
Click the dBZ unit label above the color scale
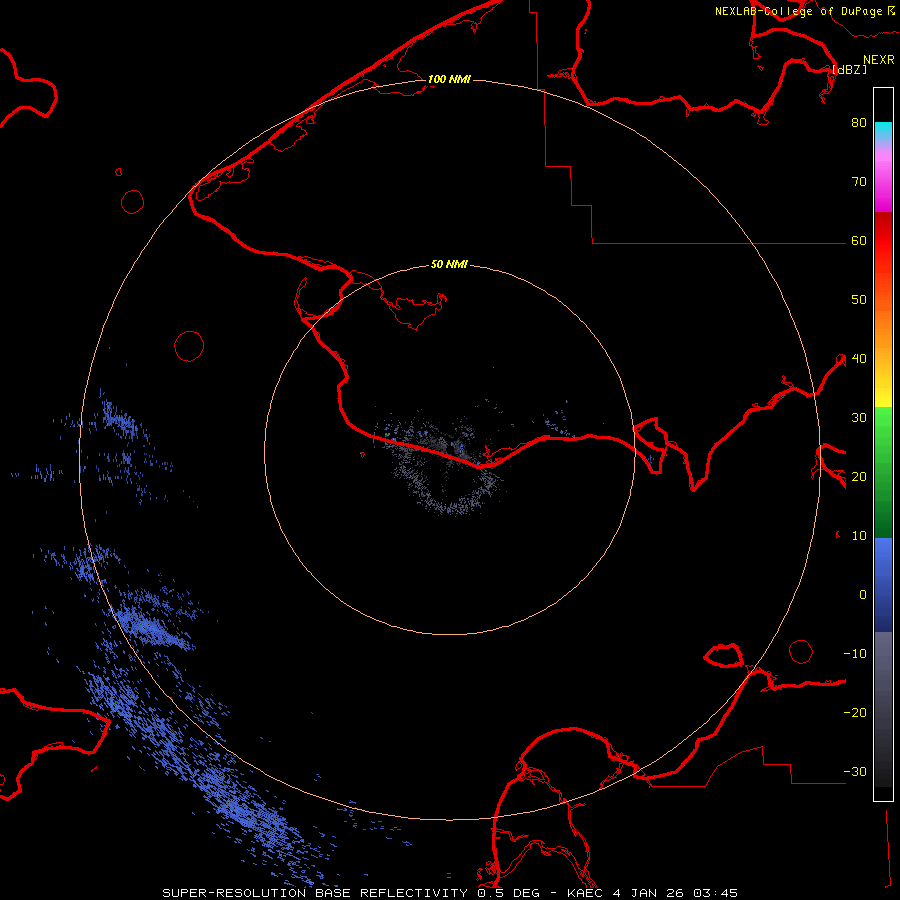coord(849,69)
